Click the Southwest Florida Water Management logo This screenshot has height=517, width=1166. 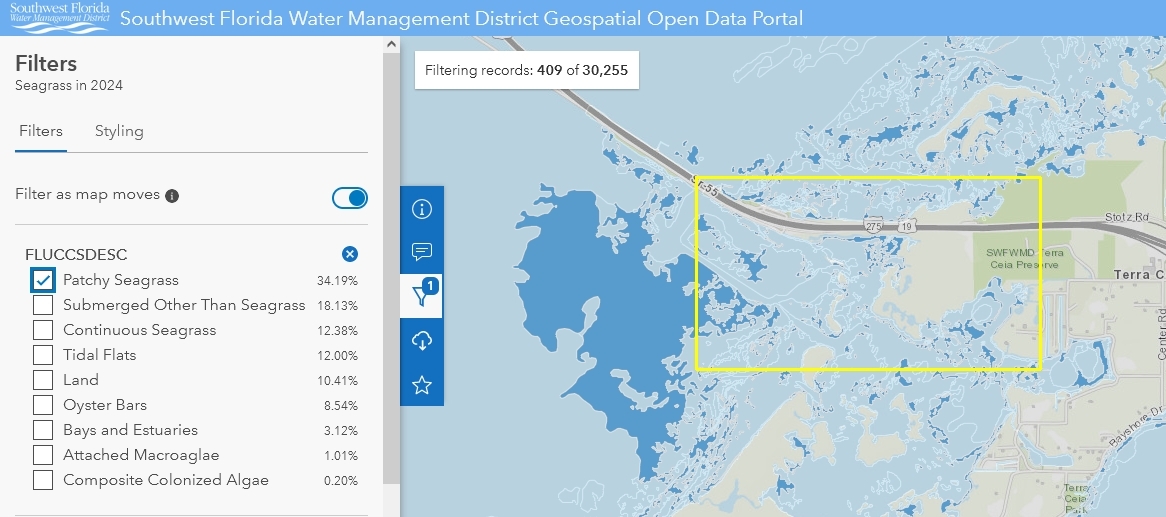(58, 17)
